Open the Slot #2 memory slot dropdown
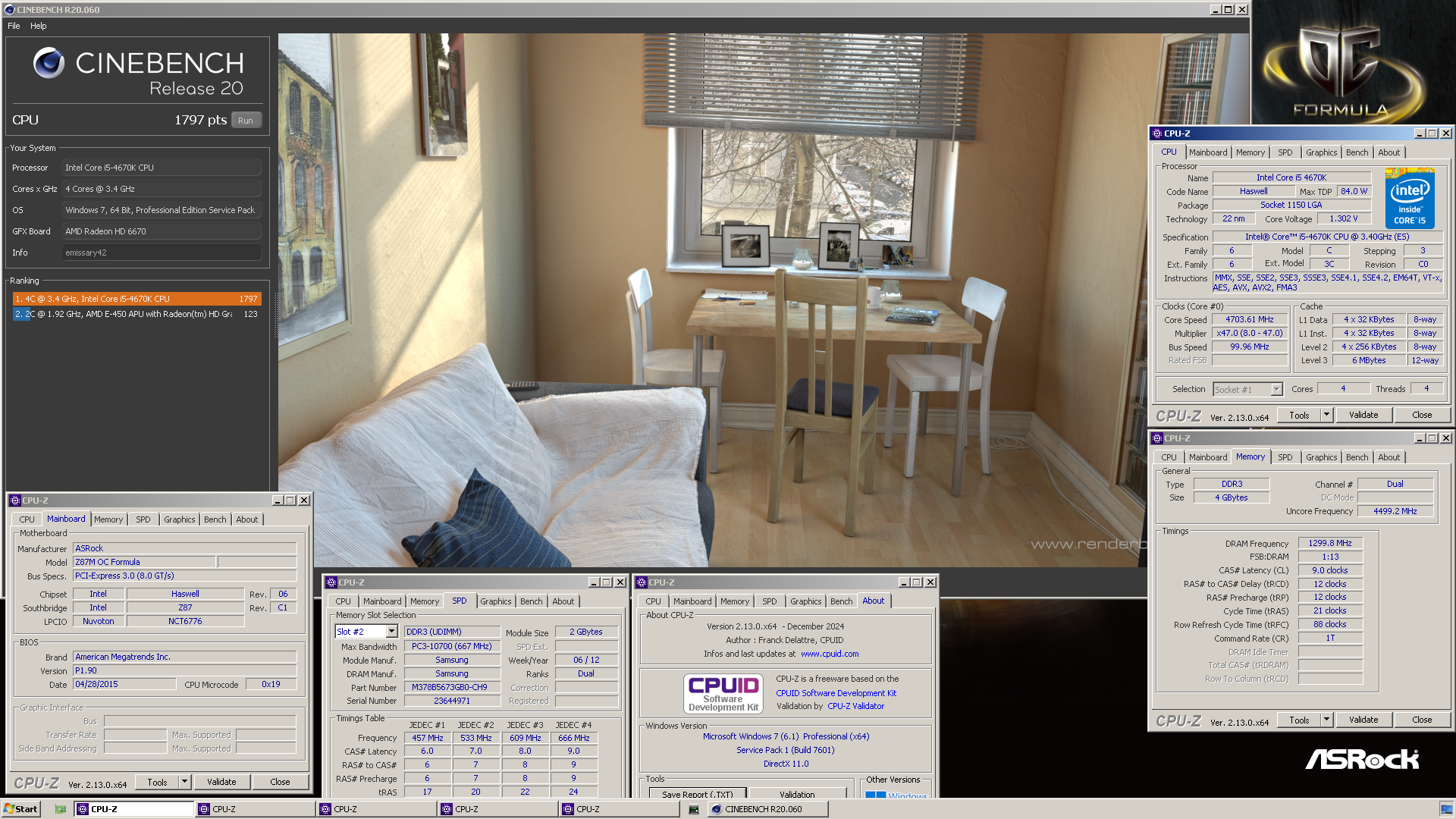The image size is (1456, 819). pos(391,632)
